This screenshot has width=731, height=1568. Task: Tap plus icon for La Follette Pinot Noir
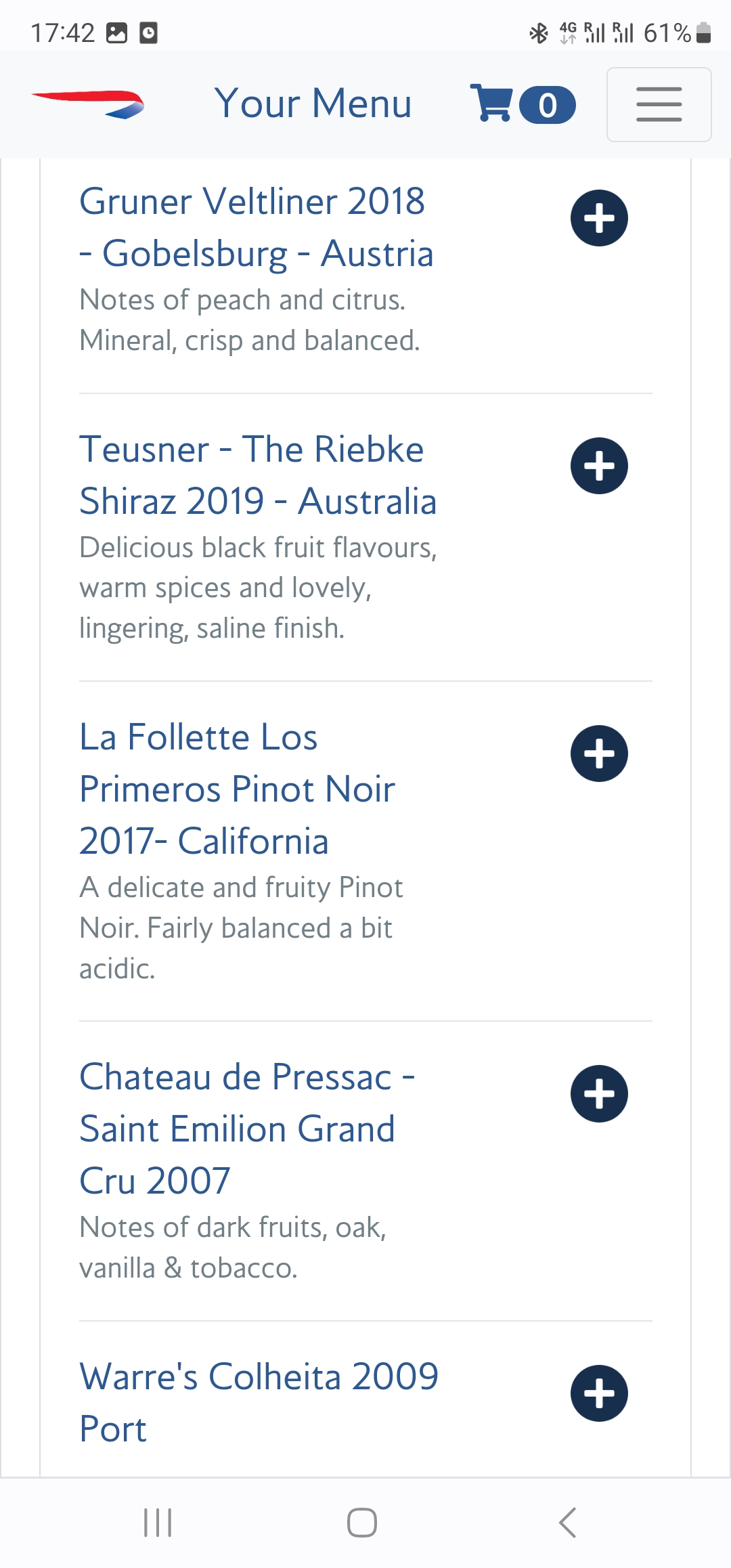[x=599, y=754]
